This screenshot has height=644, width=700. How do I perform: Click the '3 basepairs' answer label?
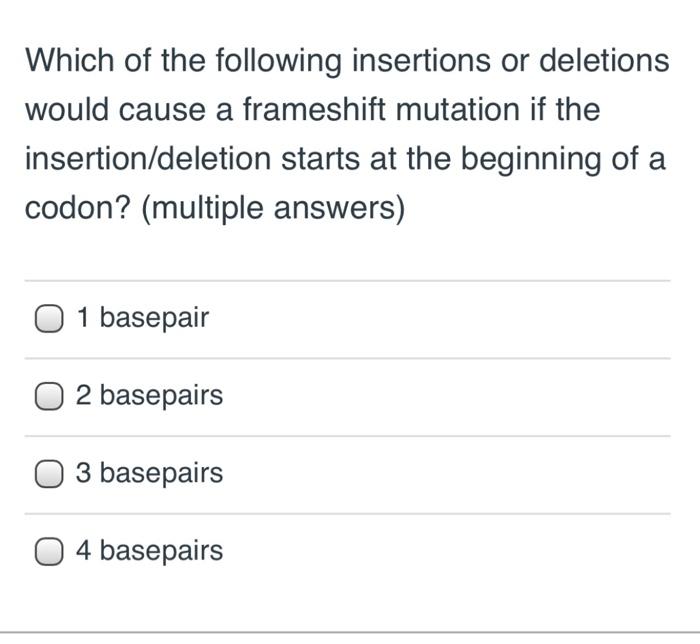click(x=150, y=473)
